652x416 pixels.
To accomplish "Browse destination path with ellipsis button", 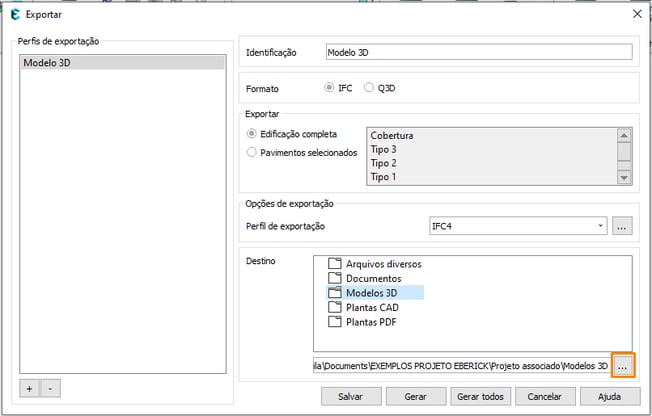I will coord(623,366).
